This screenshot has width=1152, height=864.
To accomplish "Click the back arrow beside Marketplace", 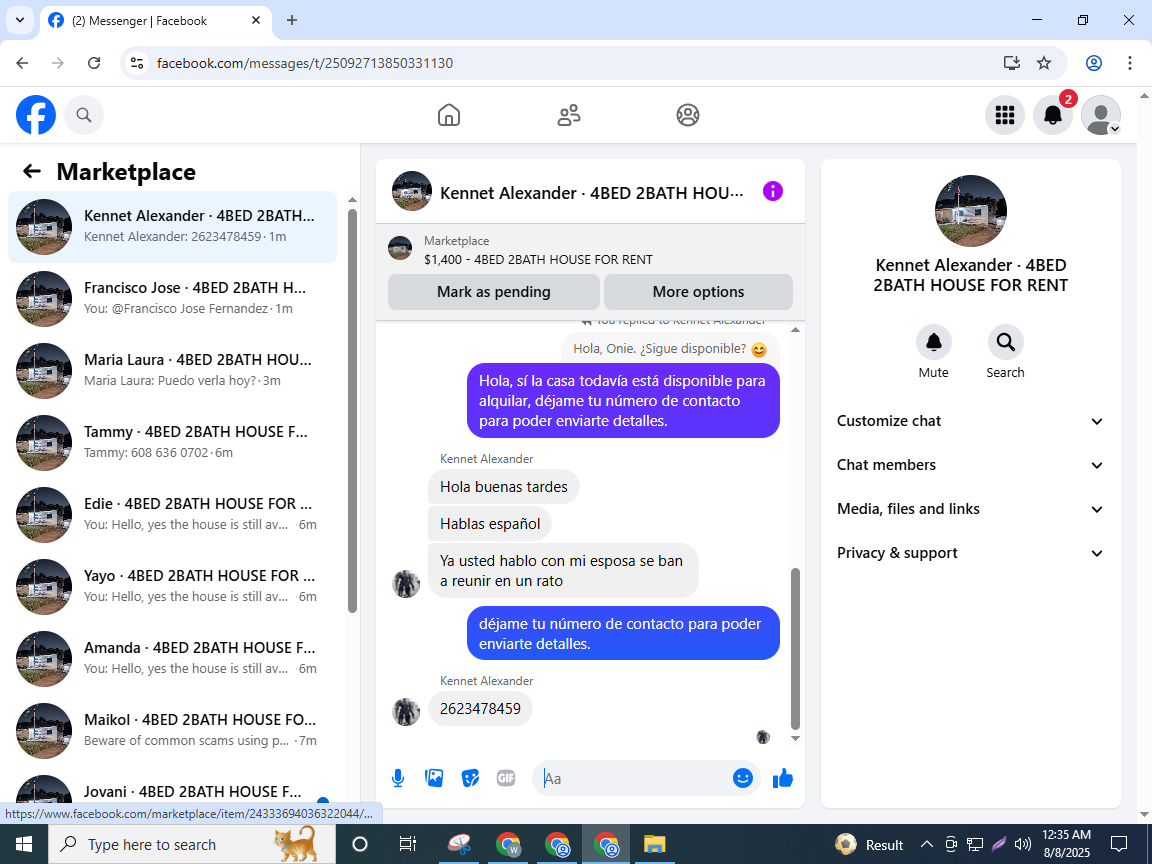I will point(32,171).
